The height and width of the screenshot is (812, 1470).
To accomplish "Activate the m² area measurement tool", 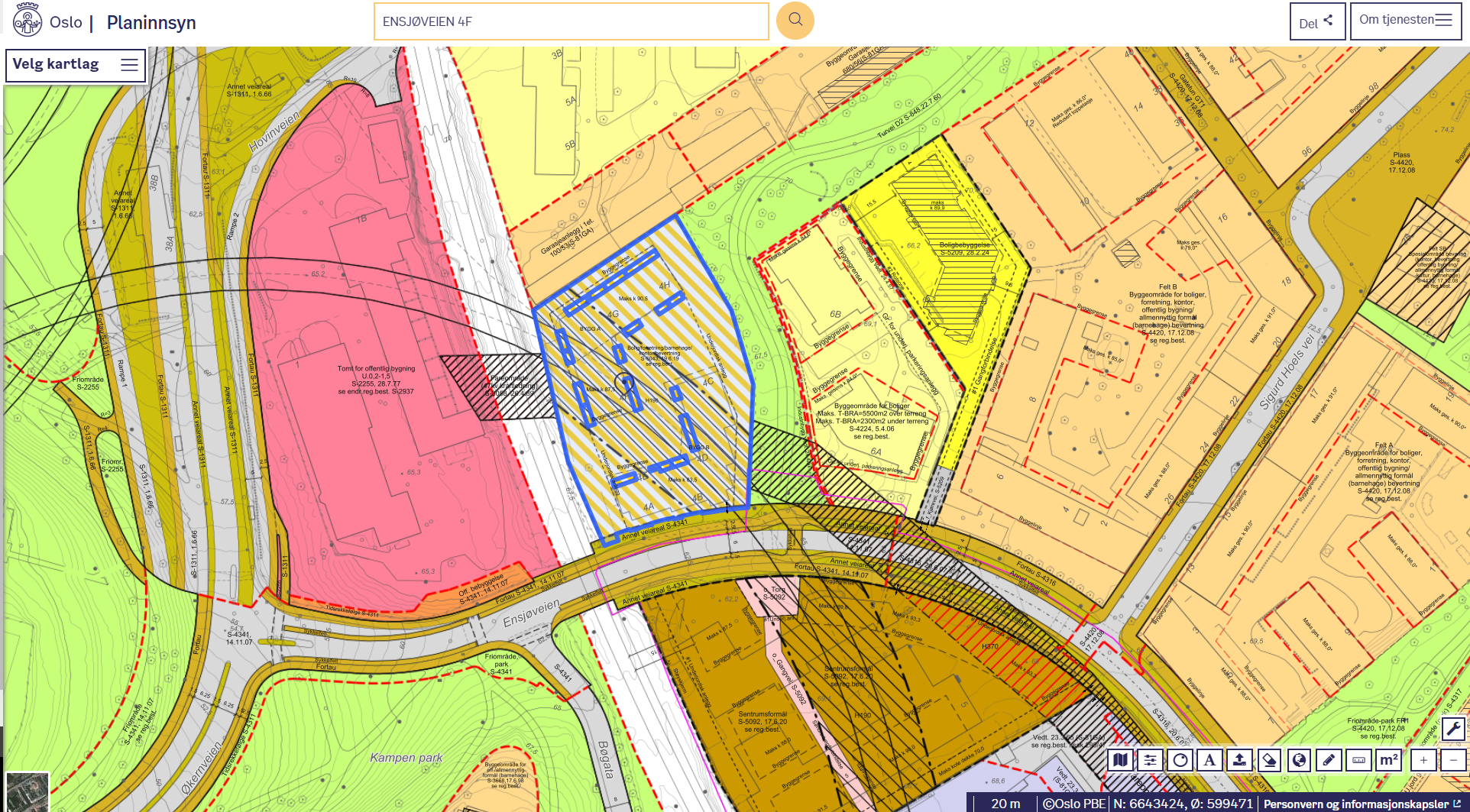I will click(x=1388, y=760).
